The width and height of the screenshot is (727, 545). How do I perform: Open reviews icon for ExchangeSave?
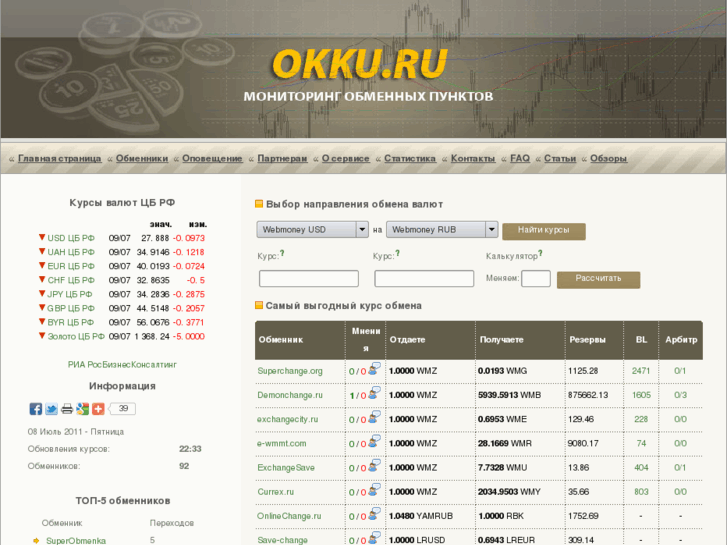pos(374,466)
